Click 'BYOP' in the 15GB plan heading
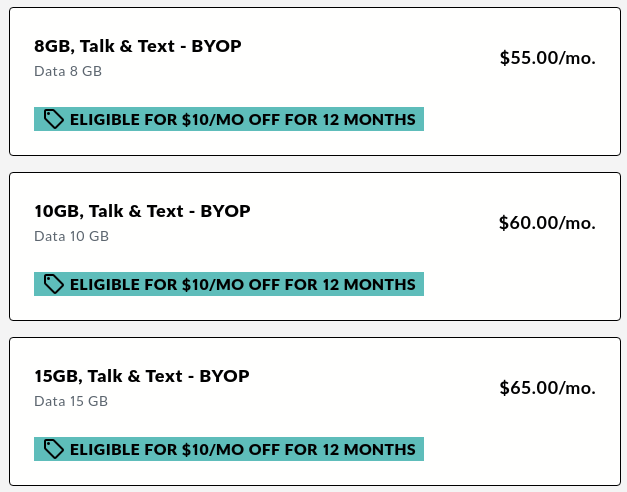This screenshot has width=627, height=492. tap(224, 376)
